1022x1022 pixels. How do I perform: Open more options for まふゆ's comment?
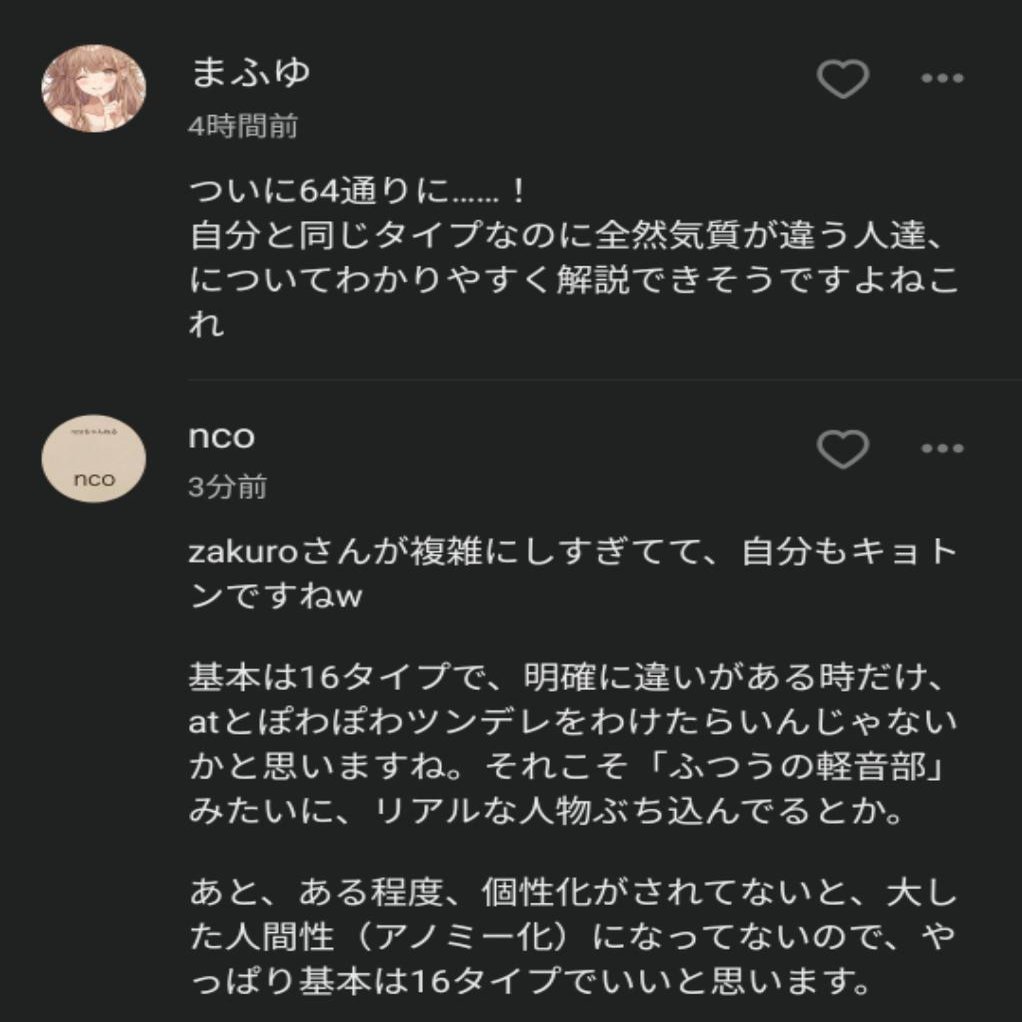coord(941,79)
